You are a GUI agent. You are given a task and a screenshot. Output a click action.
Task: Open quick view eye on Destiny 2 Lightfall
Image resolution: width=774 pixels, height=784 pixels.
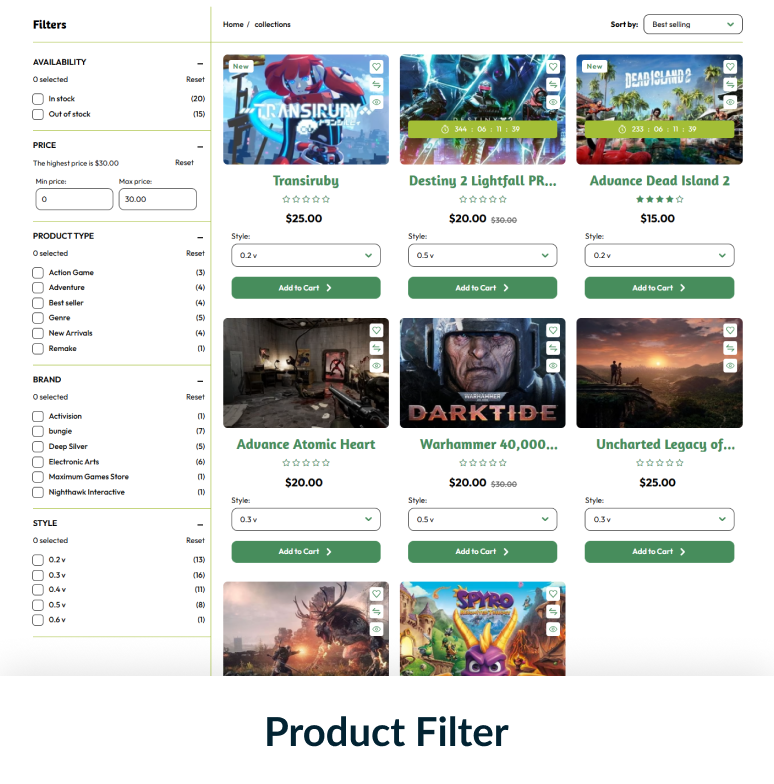pos(553,102)
